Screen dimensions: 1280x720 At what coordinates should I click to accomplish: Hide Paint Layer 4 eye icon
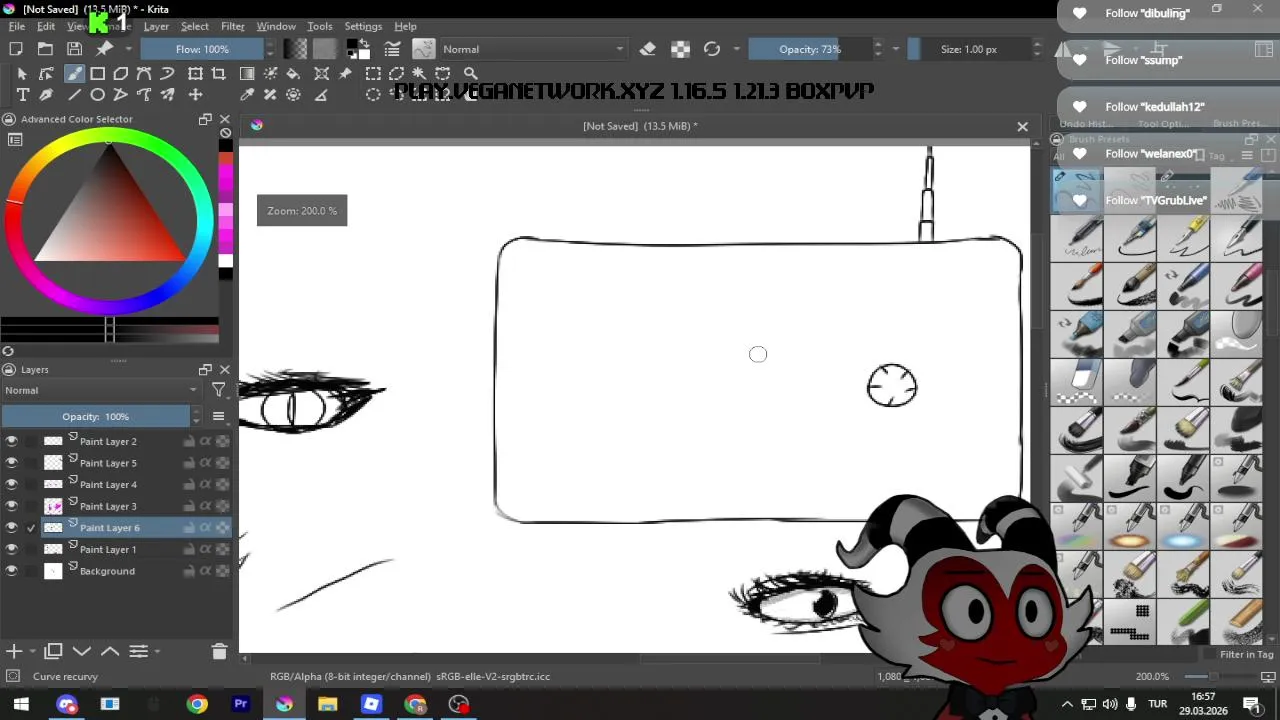(x=11, y=484)
